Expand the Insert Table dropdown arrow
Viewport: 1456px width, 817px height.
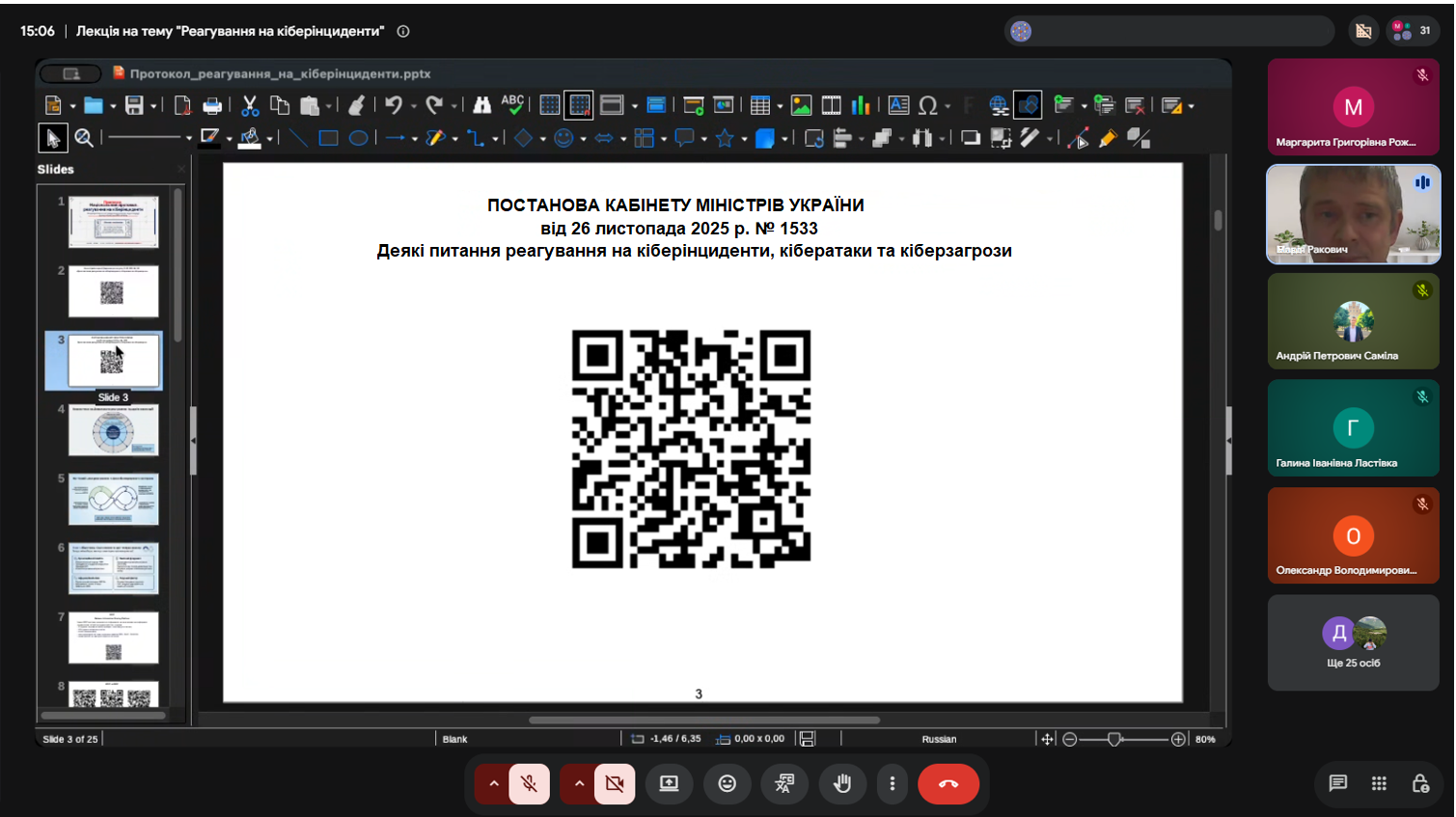click(x=780, y=106)
